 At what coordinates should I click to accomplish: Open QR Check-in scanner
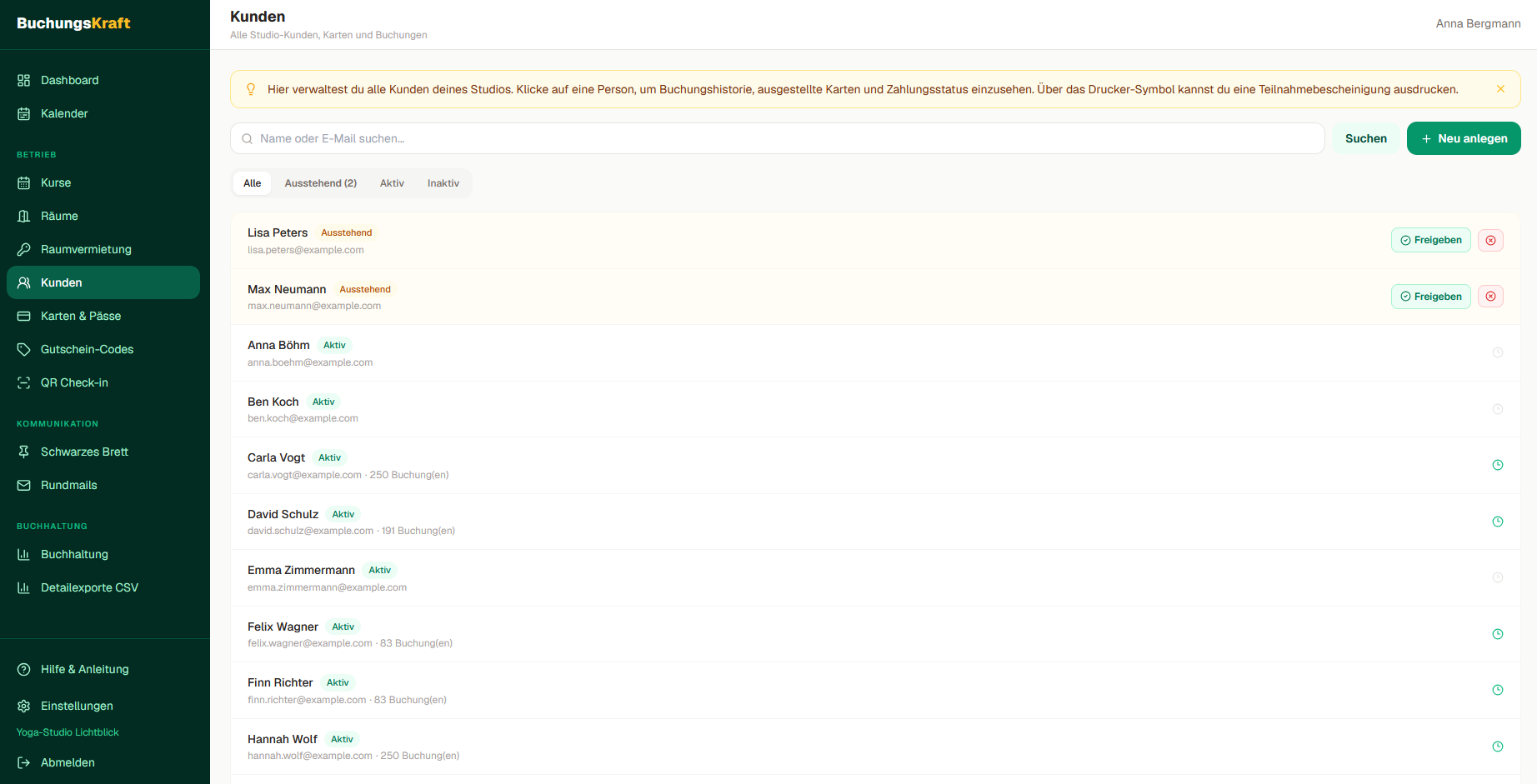tap(103, 382)
